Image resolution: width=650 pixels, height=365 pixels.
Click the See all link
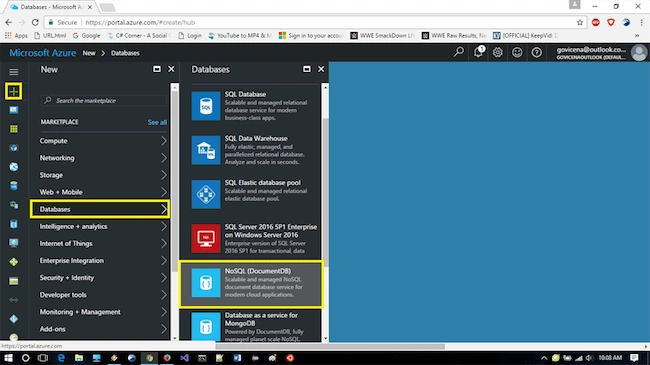(x=157, y=122)
